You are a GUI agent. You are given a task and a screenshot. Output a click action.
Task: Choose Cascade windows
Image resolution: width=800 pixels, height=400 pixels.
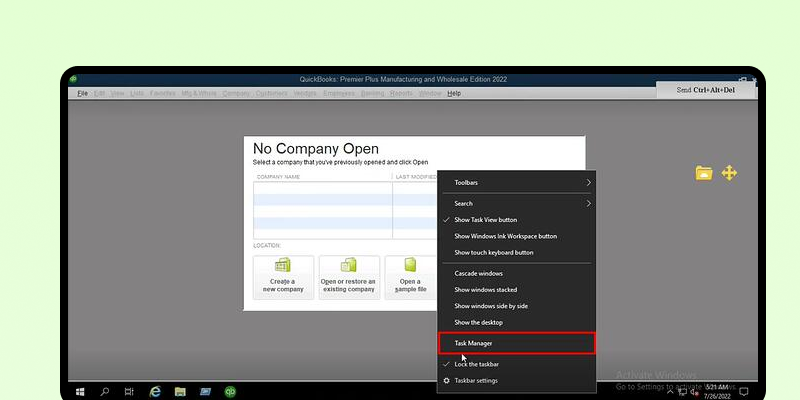(516, 273)
